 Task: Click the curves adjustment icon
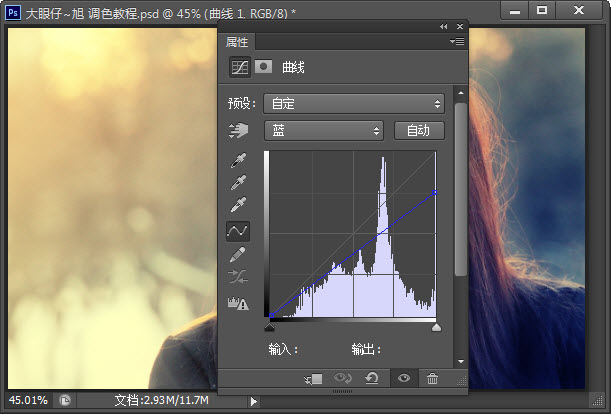[240, 67]
